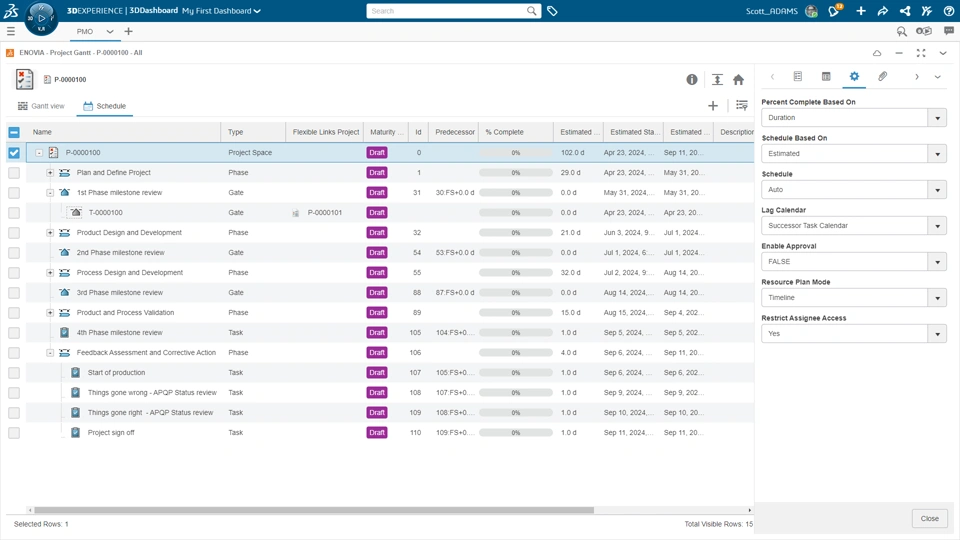Sort by the % Complete column header
Image resolution: width=960 pixels, height=540 pixels.
504,132
